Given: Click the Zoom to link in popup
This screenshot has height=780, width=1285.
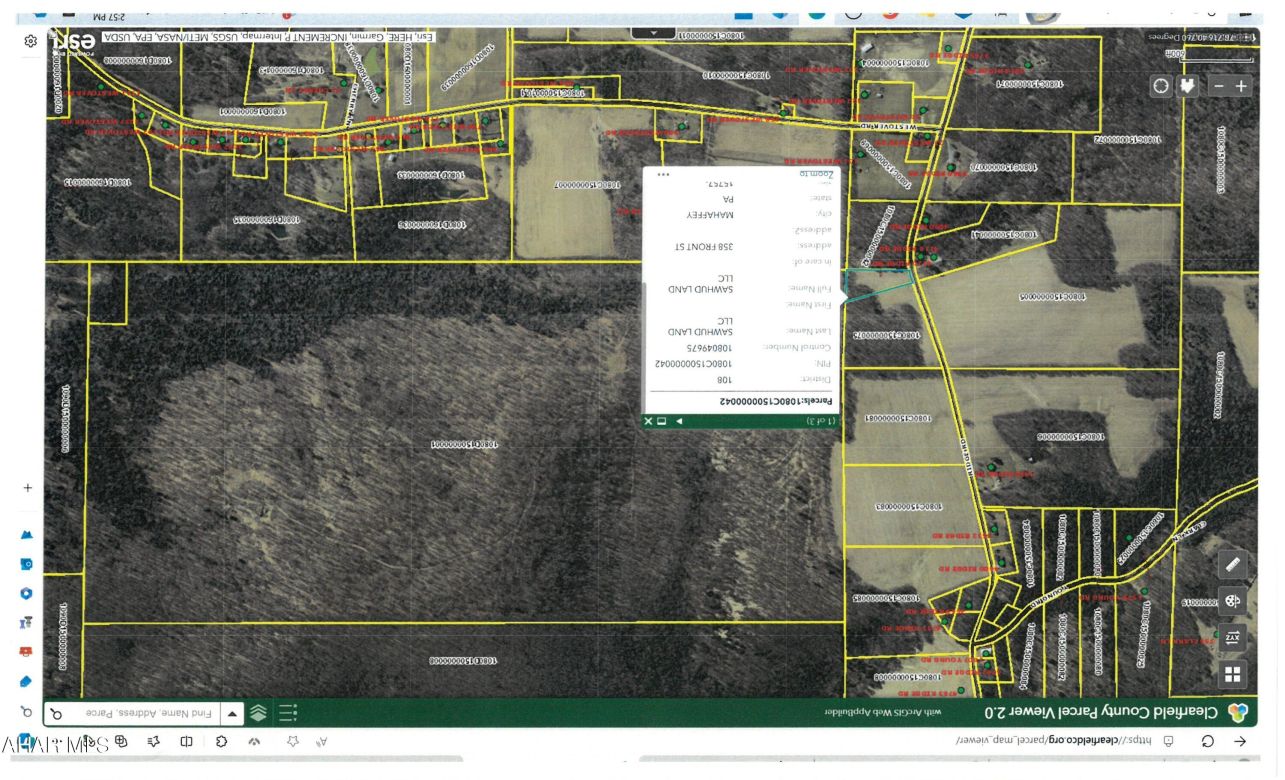Looking at the screenshot, I should (816, 174).
